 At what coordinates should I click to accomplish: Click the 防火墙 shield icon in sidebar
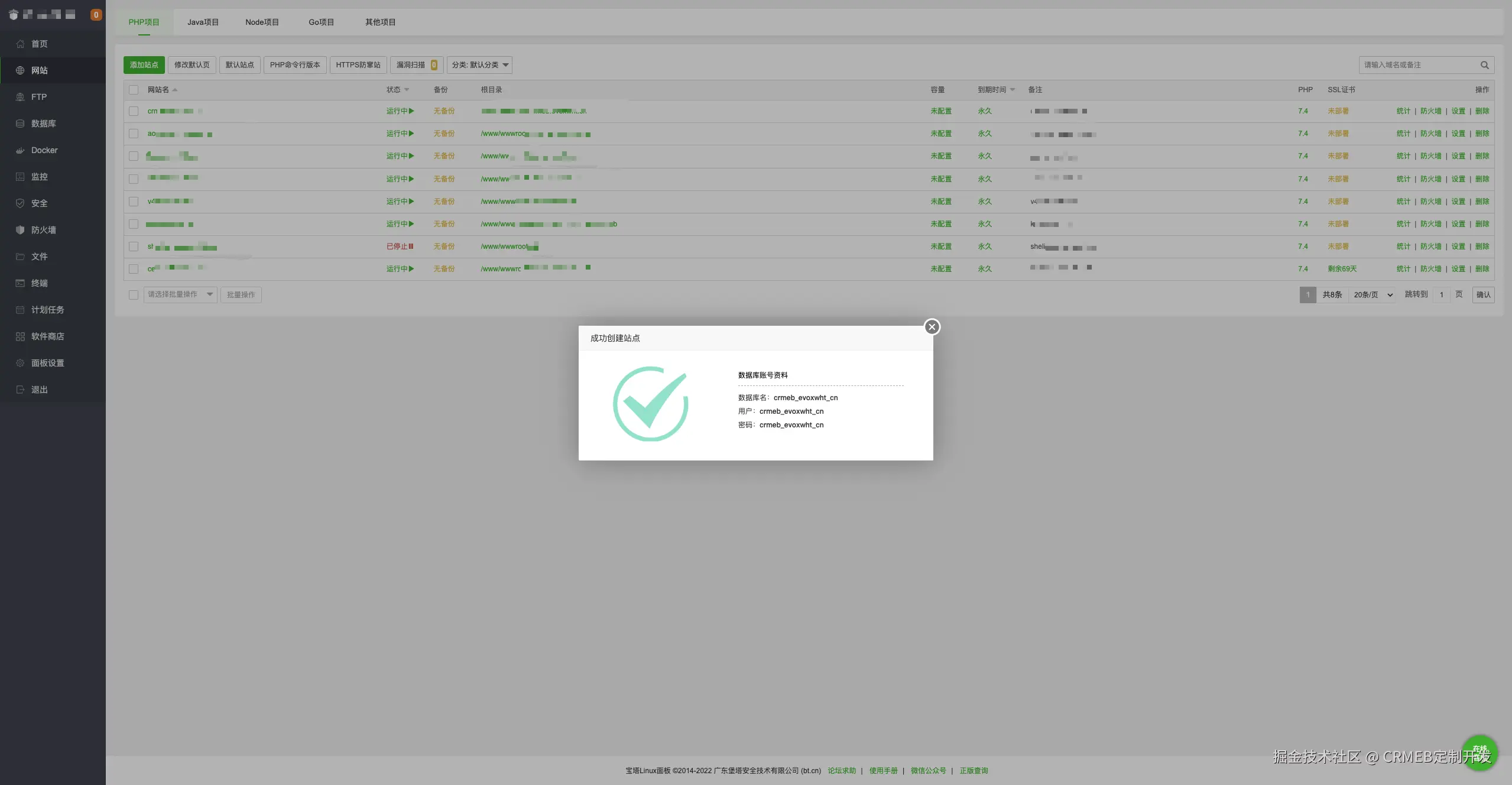tap(20, 230)
